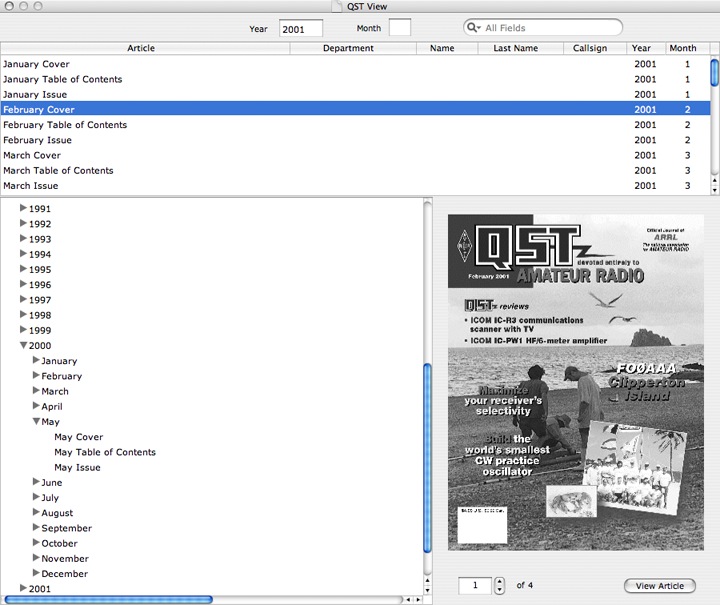Expand February under 2000

pyautogui.click(x=36, y=375)
